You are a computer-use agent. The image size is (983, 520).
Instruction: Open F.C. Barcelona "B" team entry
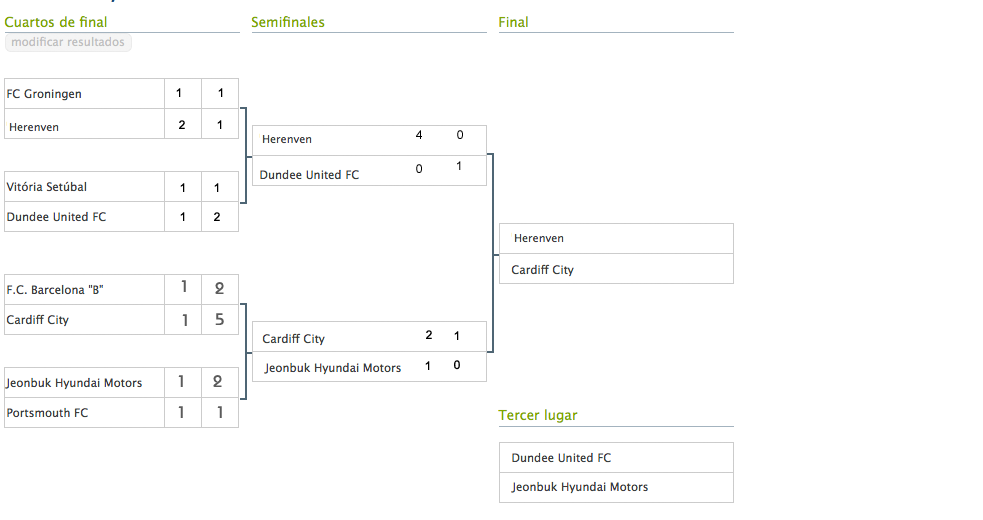55,290
